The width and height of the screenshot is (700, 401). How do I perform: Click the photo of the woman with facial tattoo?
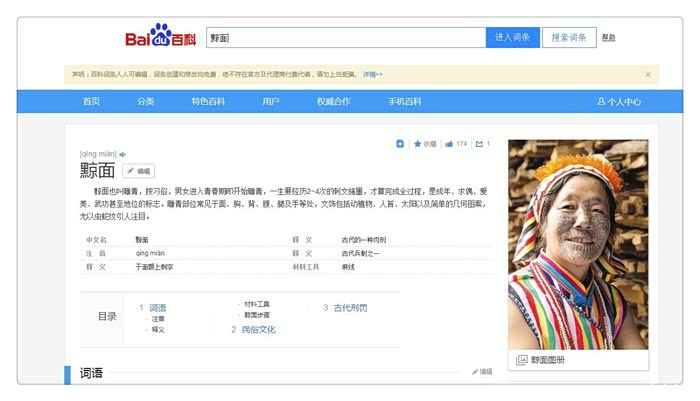[x=578, y=244]
